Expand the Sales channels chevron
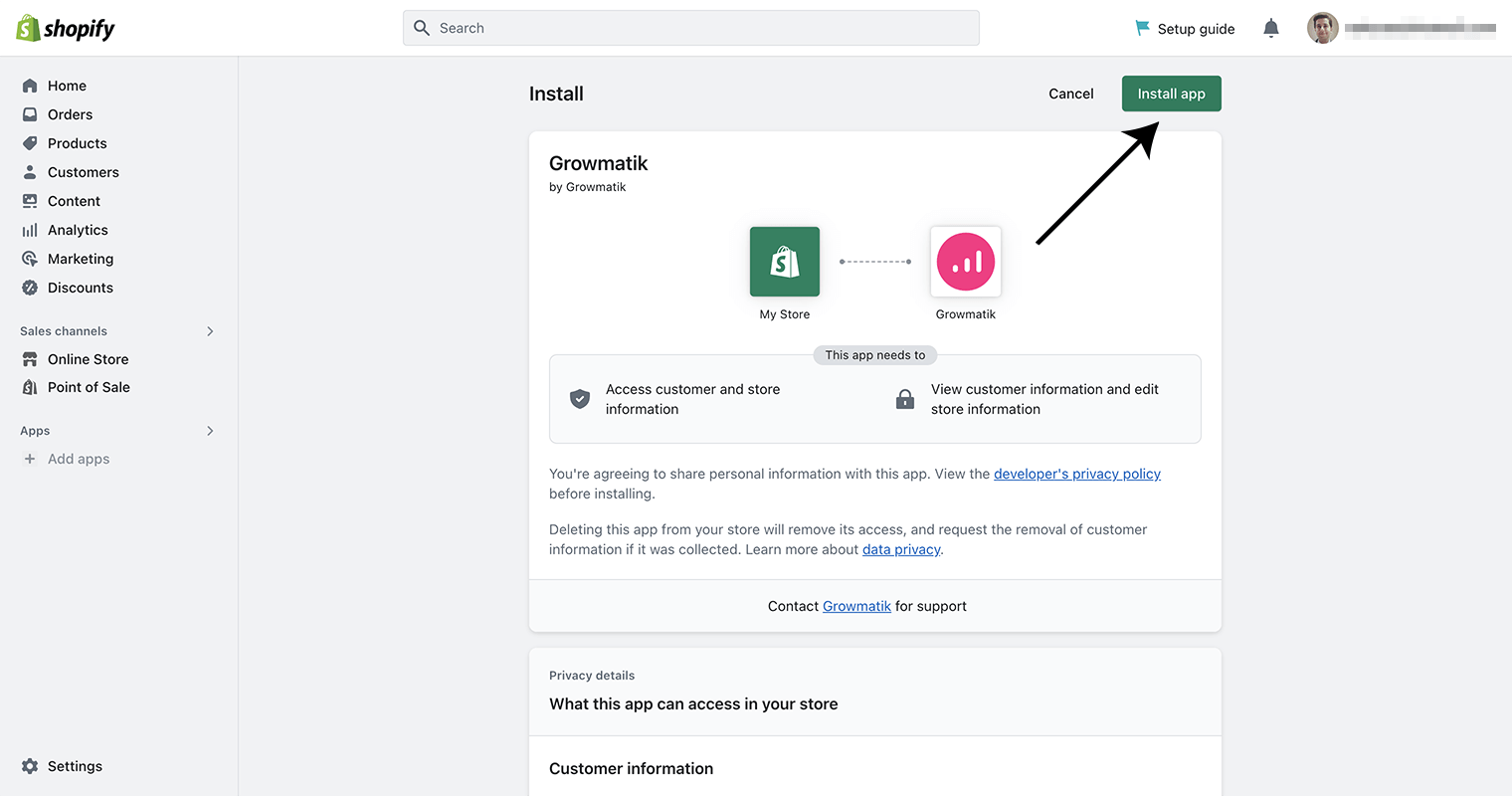The width and height of the screenshot is (1512, 796). (210, 331)
